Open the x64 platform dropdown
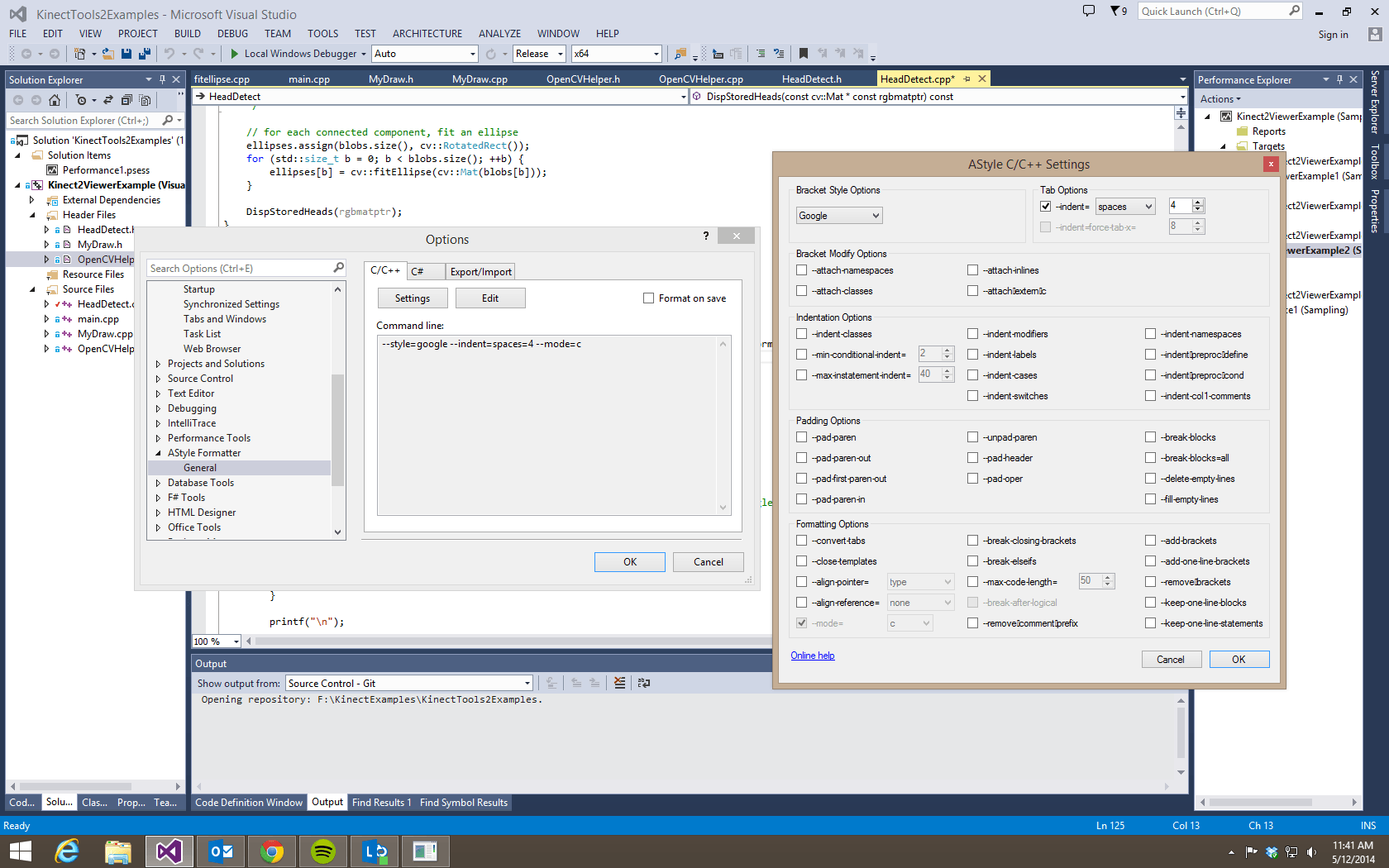 (x=617, y=54)
